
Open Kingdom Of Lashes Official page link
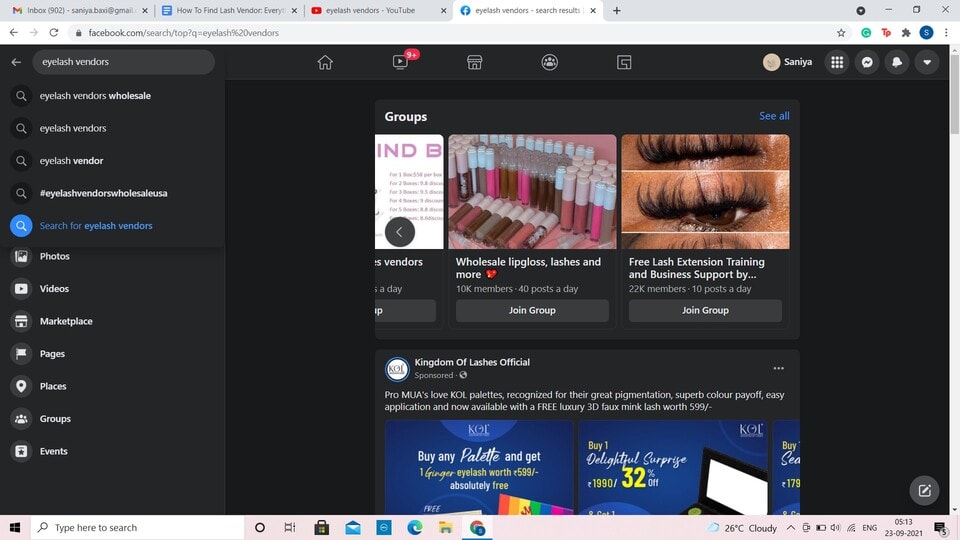[472, 362]
